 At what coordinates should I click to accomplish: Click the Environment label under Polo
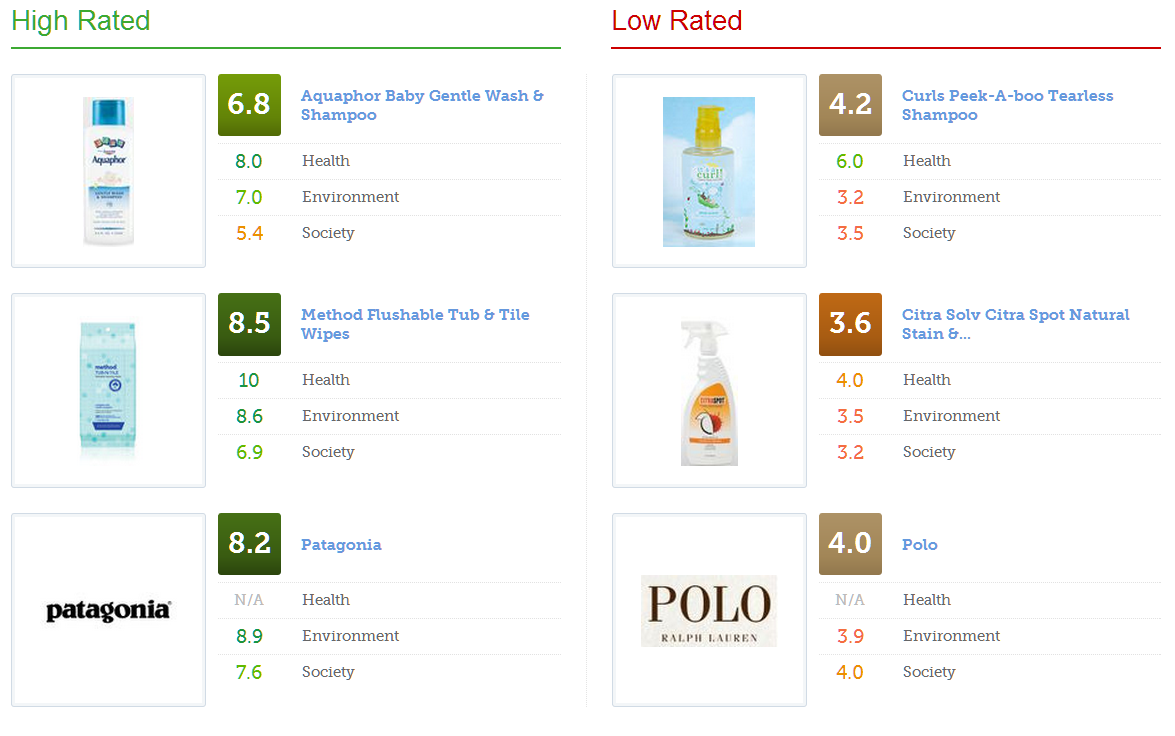(952, 636)
